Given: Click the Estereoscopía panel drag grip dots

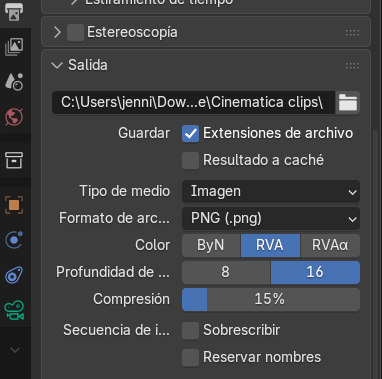Looking at the screenshot, I should coord(352,33).
